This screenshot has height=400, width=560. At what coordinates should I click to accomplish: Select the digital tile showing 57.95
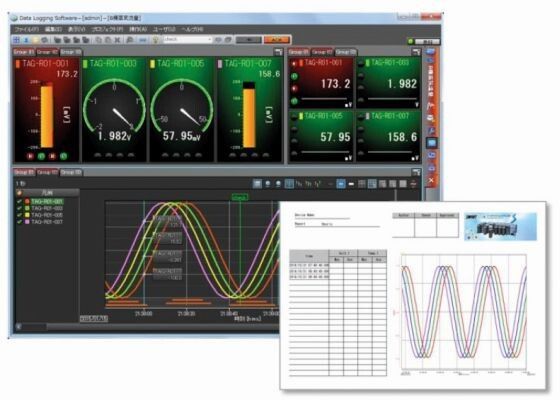tap(321, 136)
